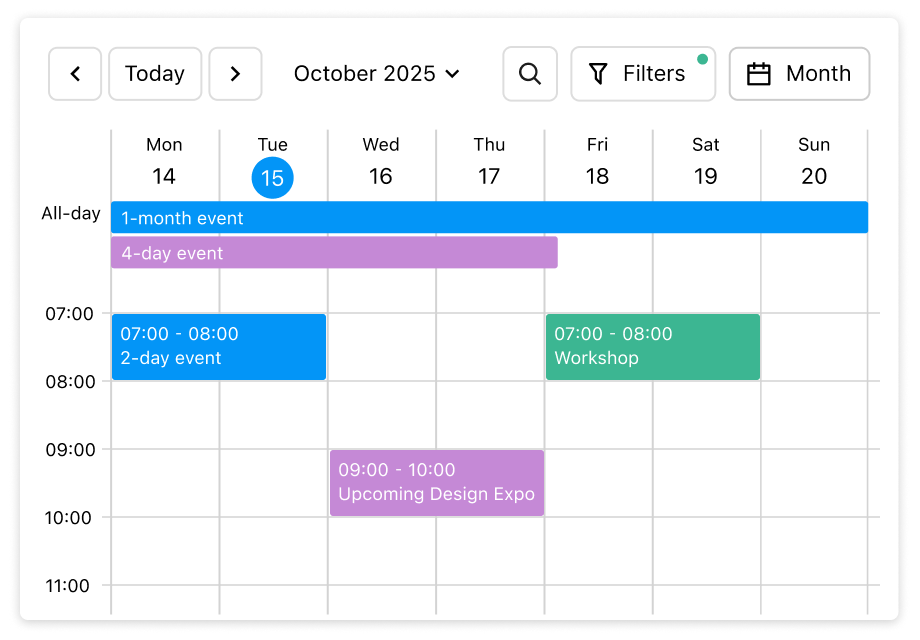
Task: Click the calendar icon in Month button
Action: 759,74
